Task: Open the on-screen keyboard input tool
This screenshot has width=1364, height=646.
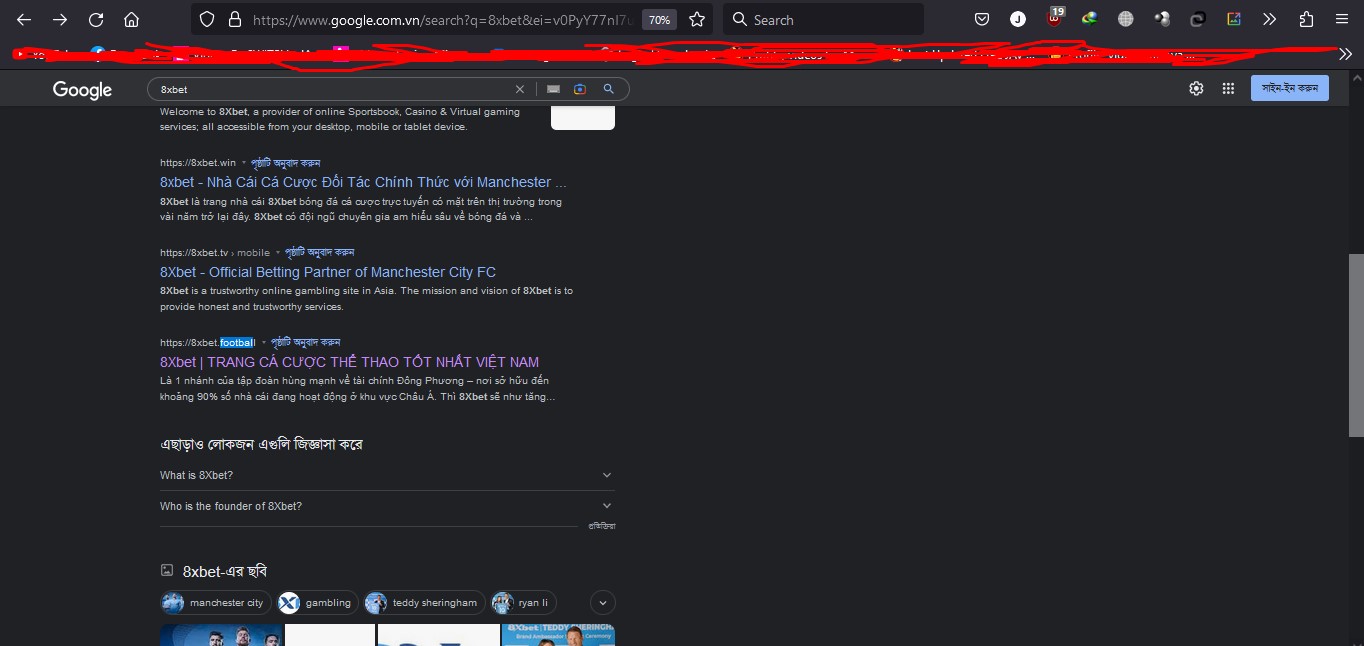Action: [553, 89]
